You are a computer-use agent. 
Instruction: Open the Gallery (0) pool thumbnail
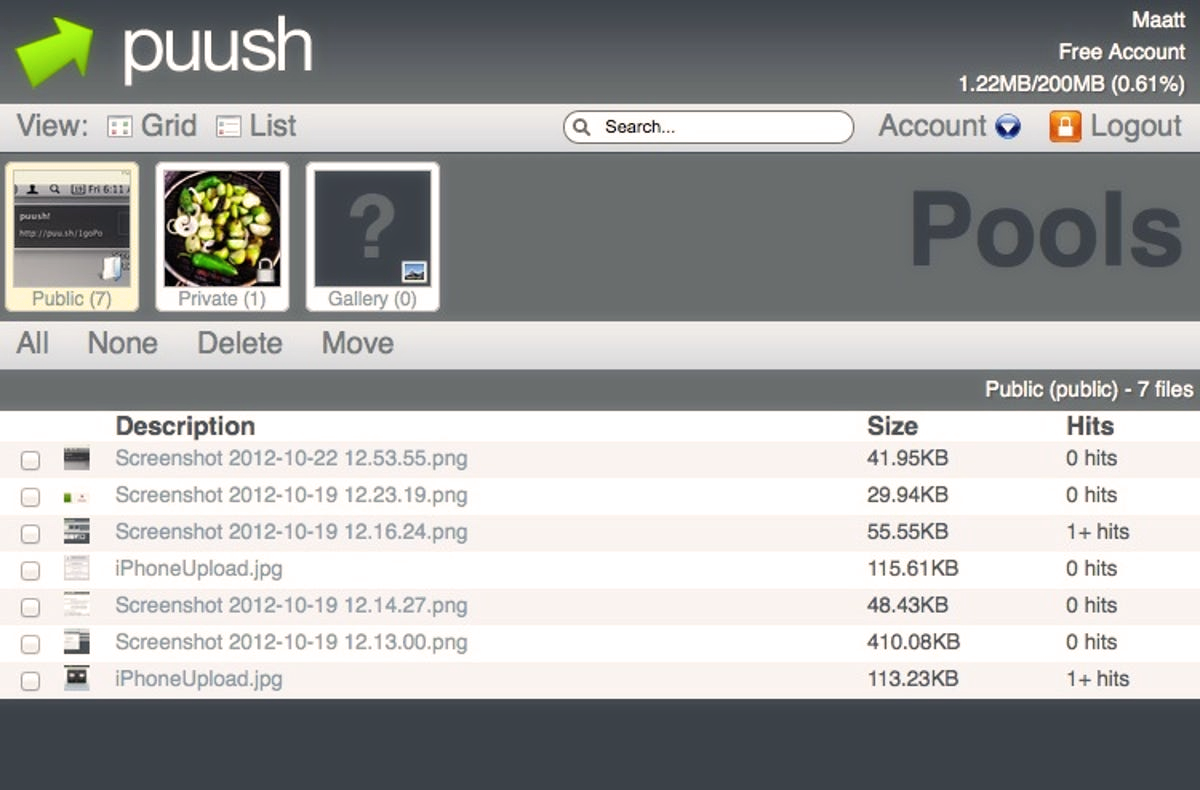372,237
